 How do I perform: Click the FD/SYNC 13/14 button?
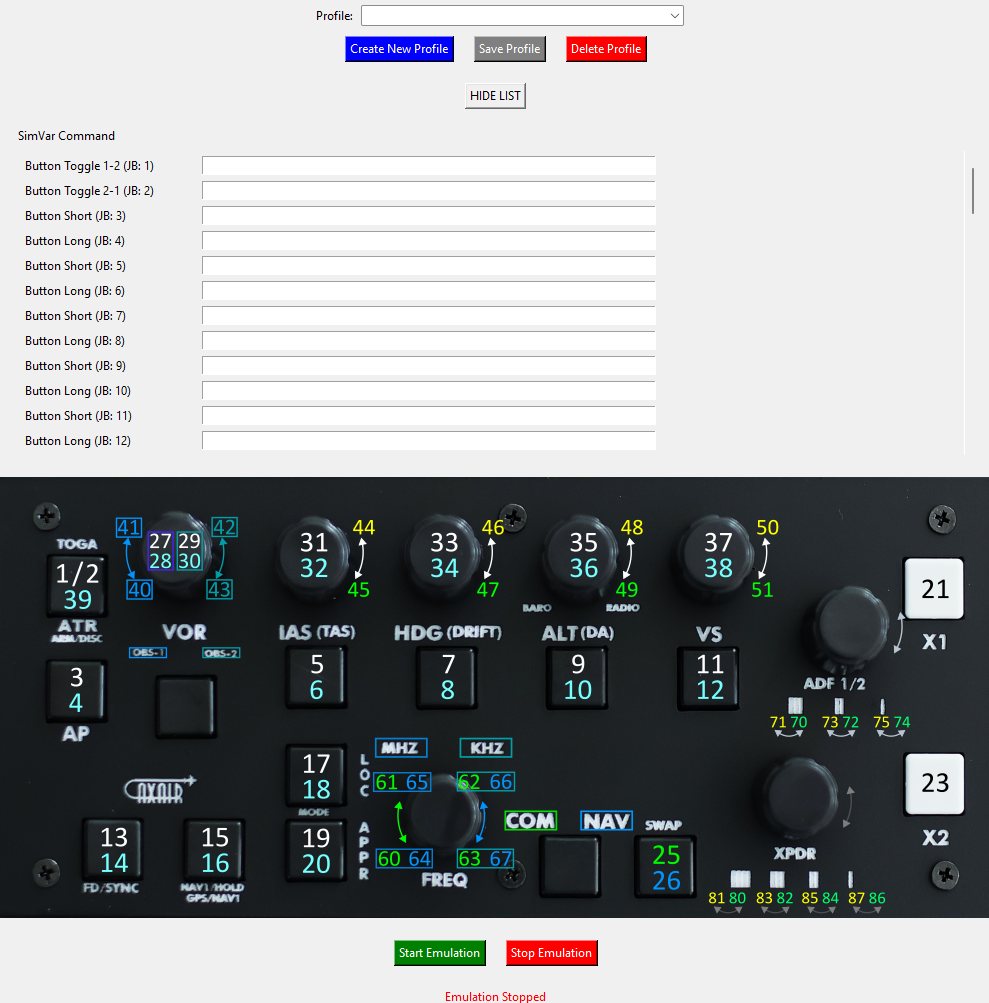click(x=114, y=849)
